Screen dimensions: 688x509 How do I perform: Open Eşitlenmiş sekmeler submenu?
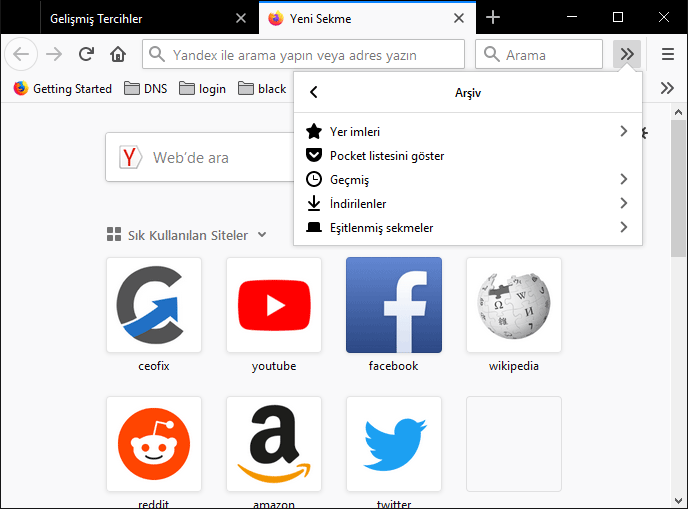tap(468, 227)
